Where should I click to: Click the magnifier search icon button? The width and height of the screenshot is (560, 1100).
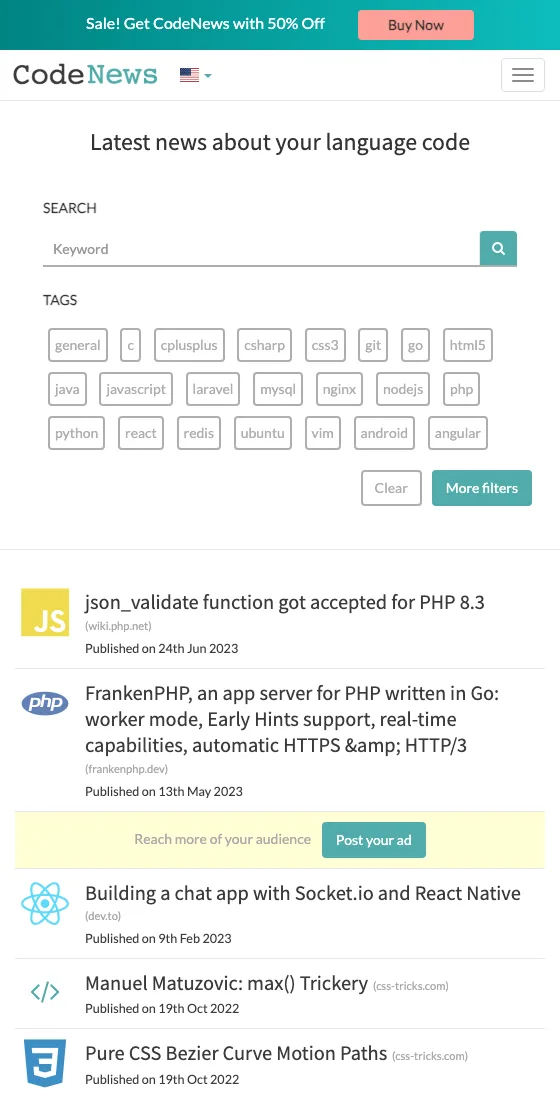pos(498,248)
